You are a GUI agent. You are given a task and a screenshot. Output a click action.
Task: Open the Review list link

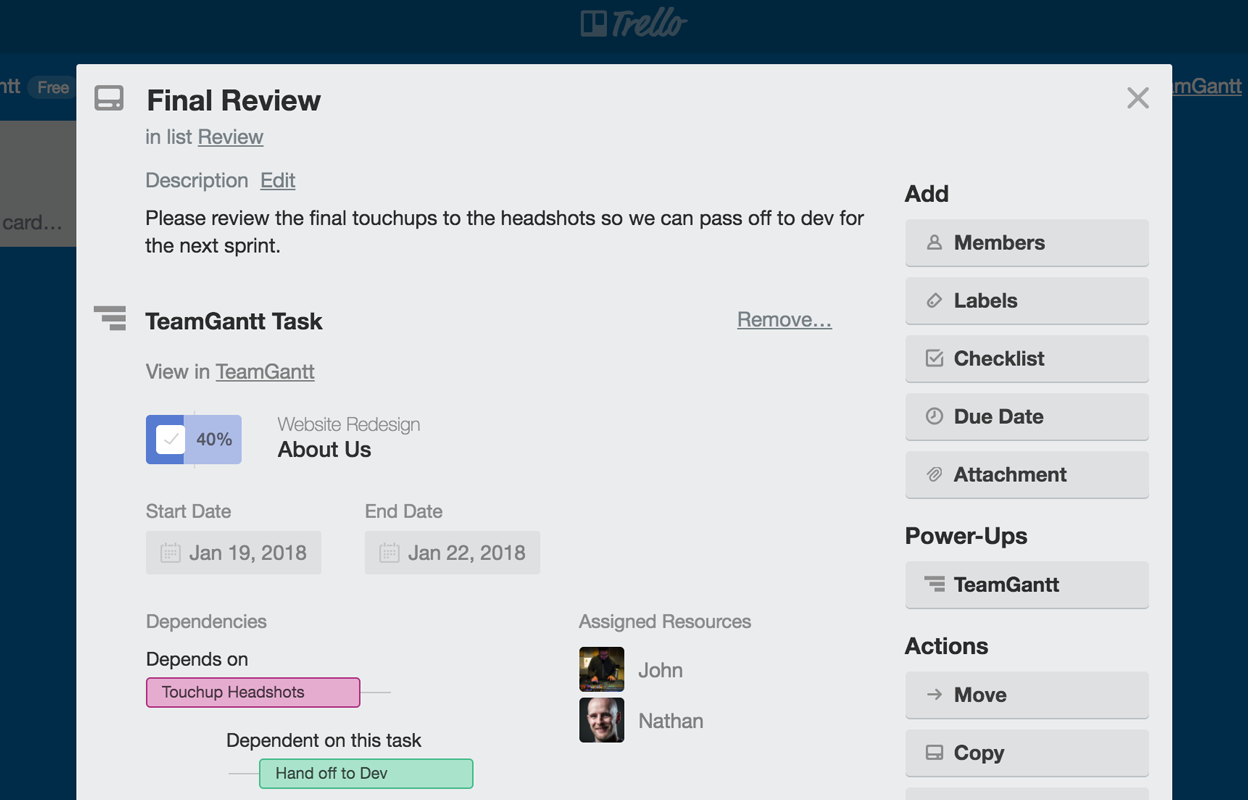click(230, 136)
